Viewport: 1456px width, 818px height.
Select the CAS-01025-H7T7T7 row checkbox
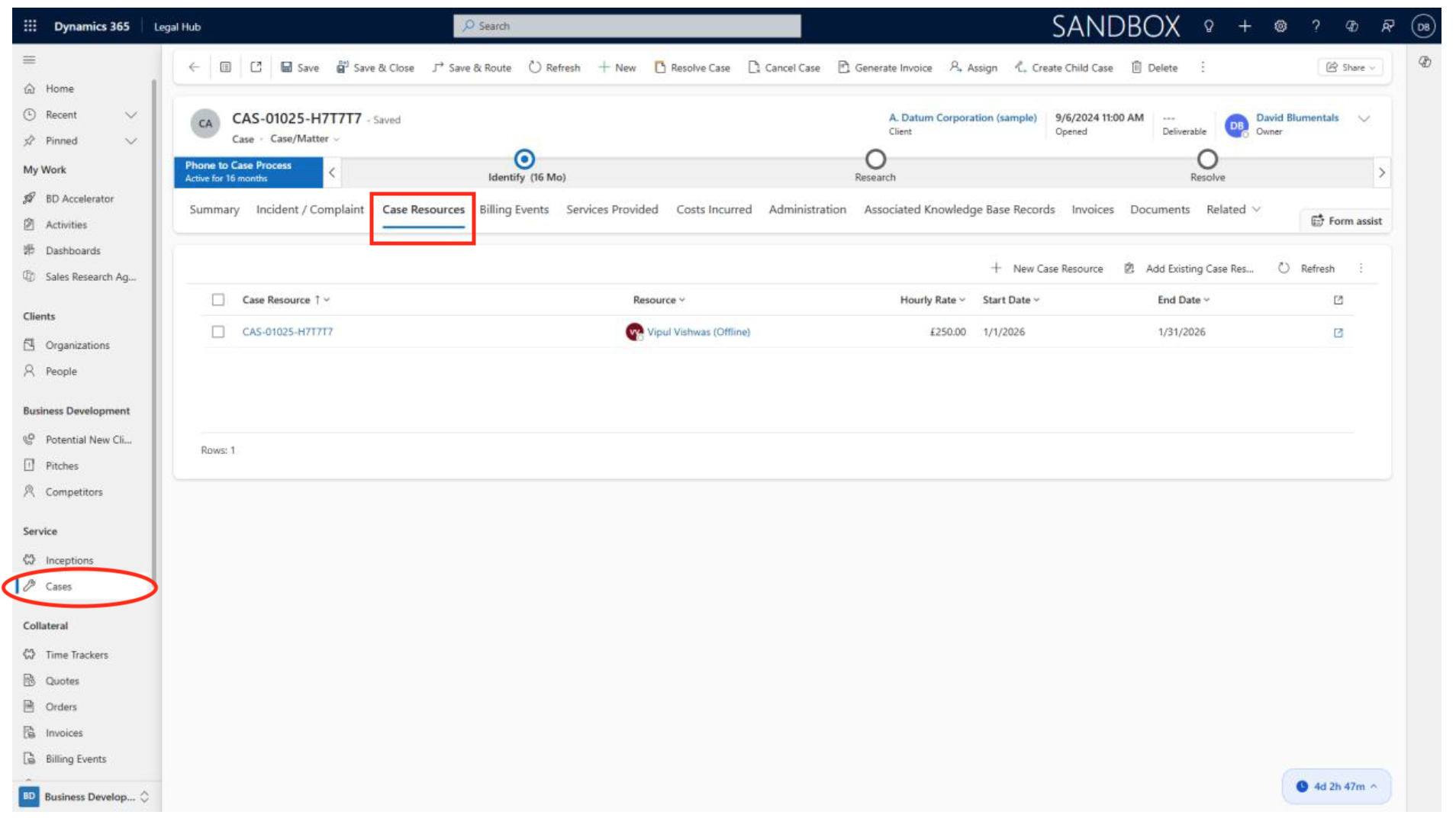pos(218,332)
